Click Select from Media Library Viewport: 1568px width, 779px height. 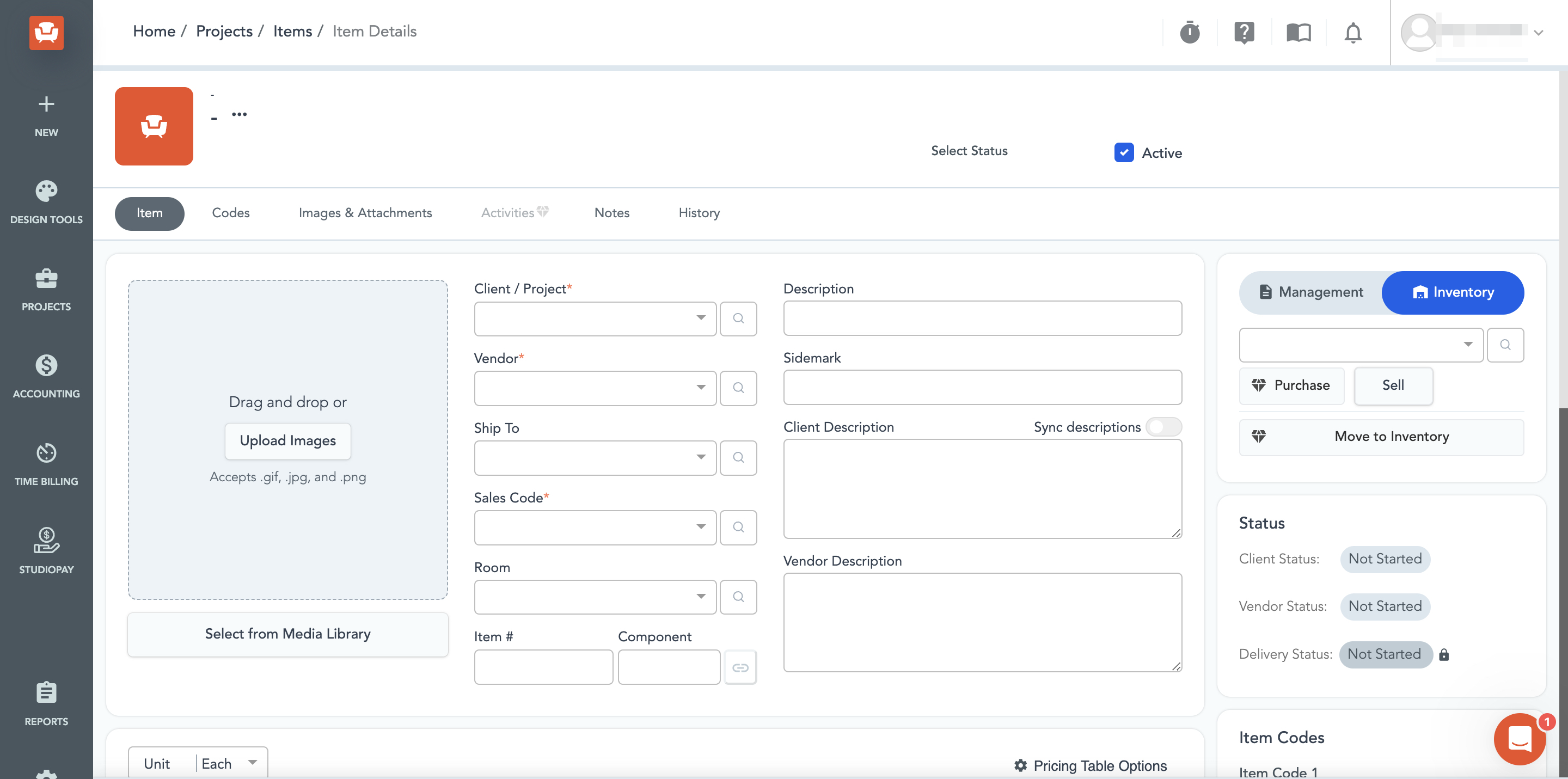tap(287, 634)
